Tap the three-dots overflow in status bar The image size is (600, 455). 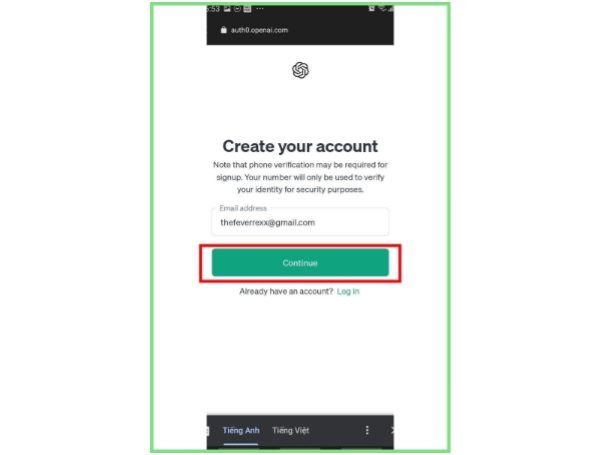(260, 8)
